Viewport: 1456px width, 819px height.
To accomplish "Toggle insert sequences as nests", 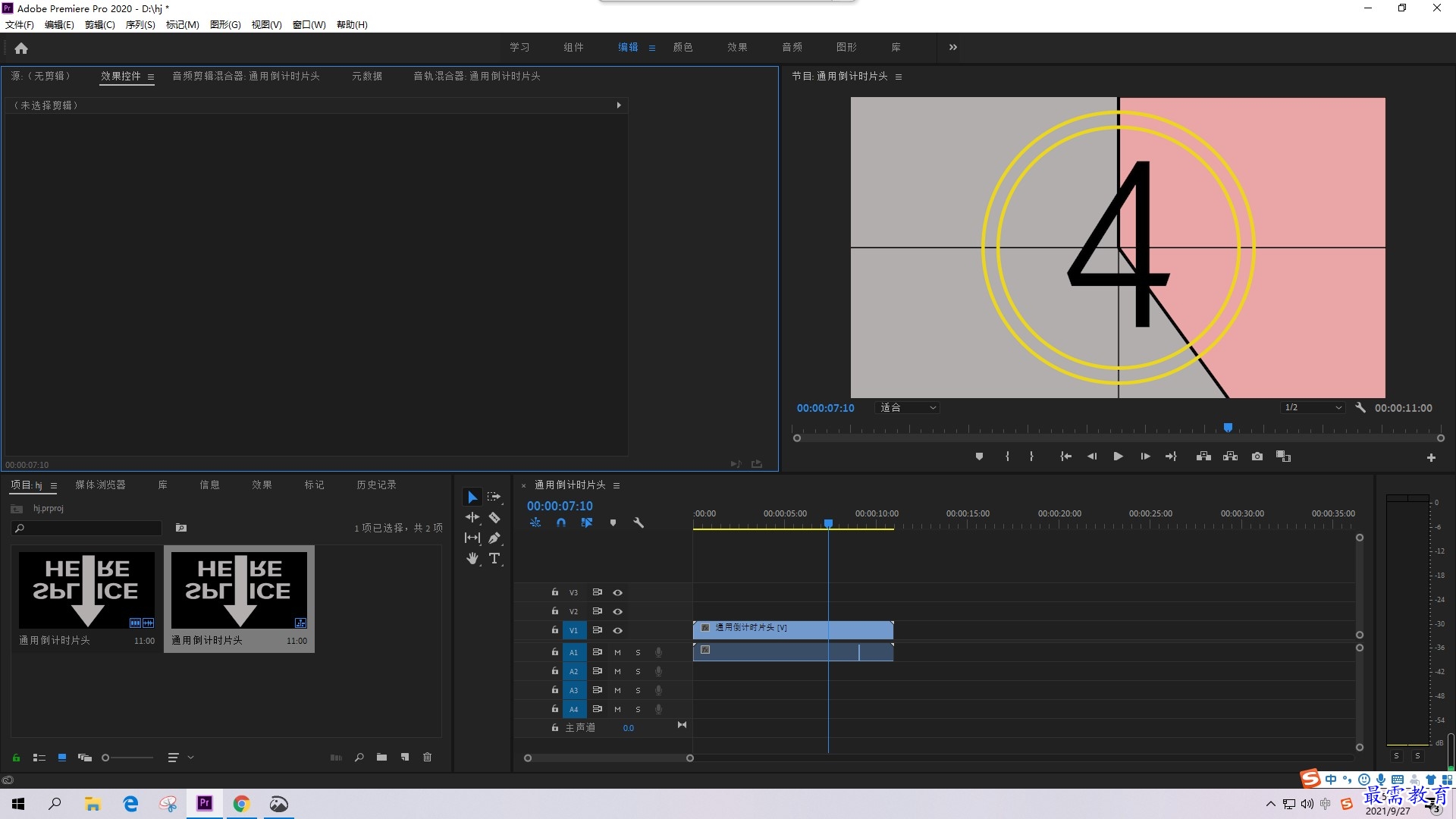I will (x=535, y=522).
